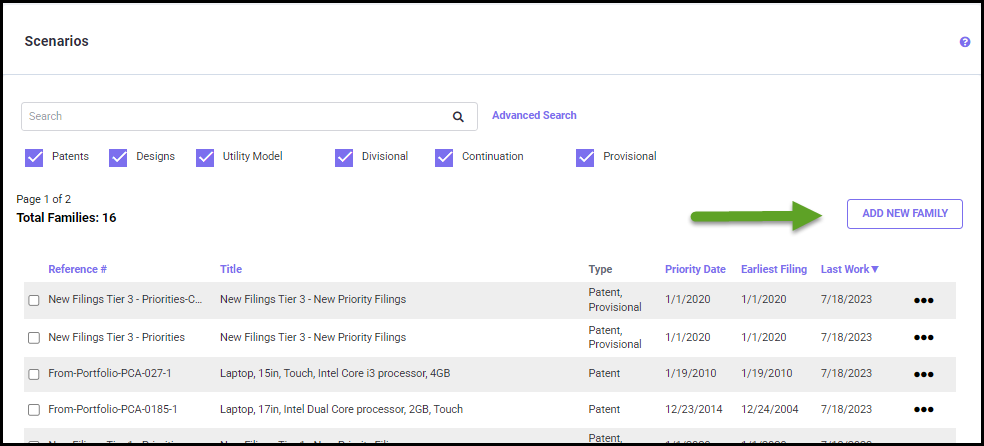
Task: Toggle the Designs filter checkbox
Action: coord(118,157)
